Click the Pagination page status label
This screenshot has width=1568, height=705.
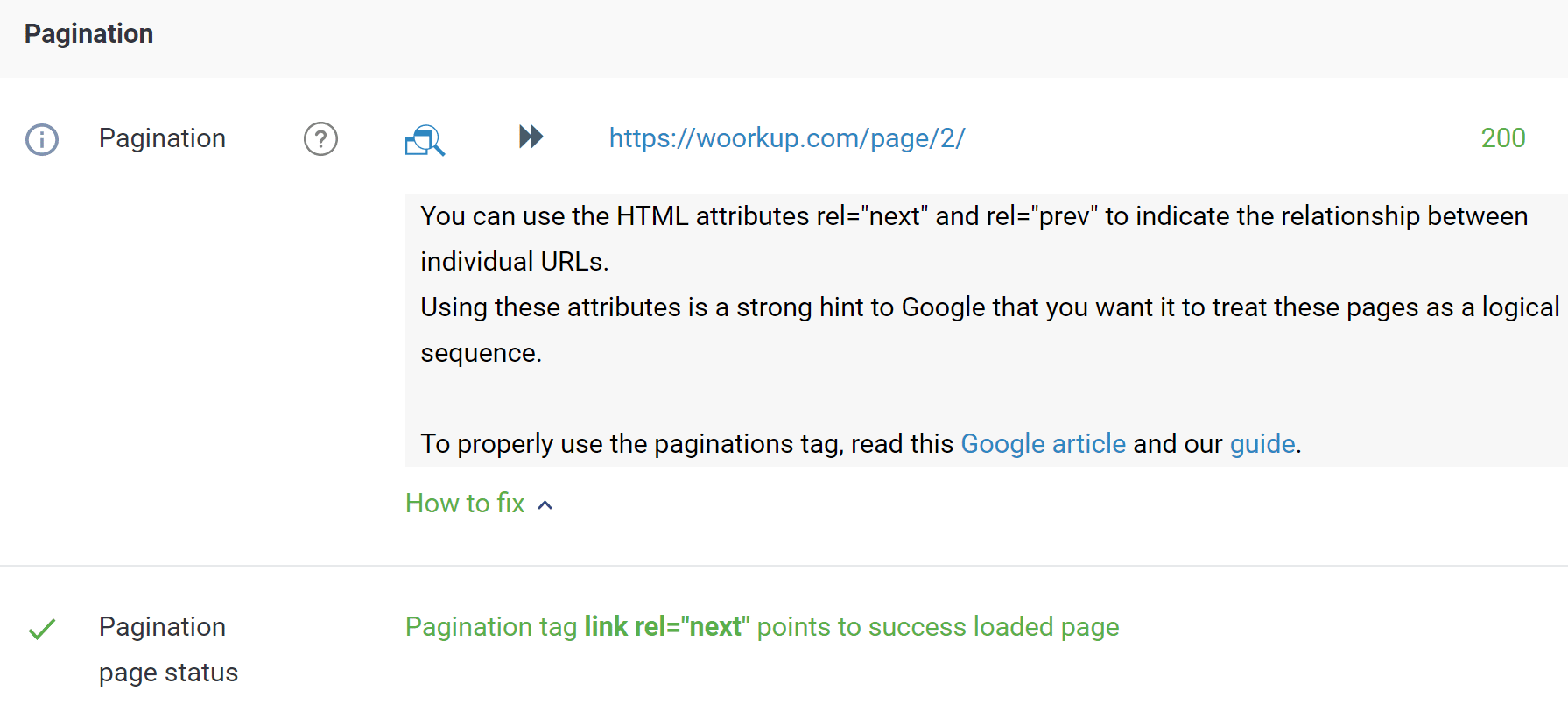tap(168, 649)
